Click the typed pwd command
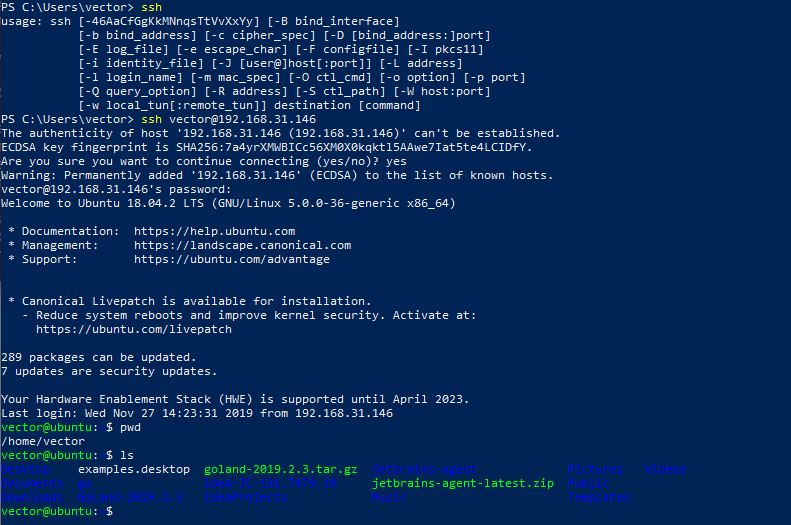Image resolution: width=791 pixels, height=525 pixels. [x=133, y=427]
